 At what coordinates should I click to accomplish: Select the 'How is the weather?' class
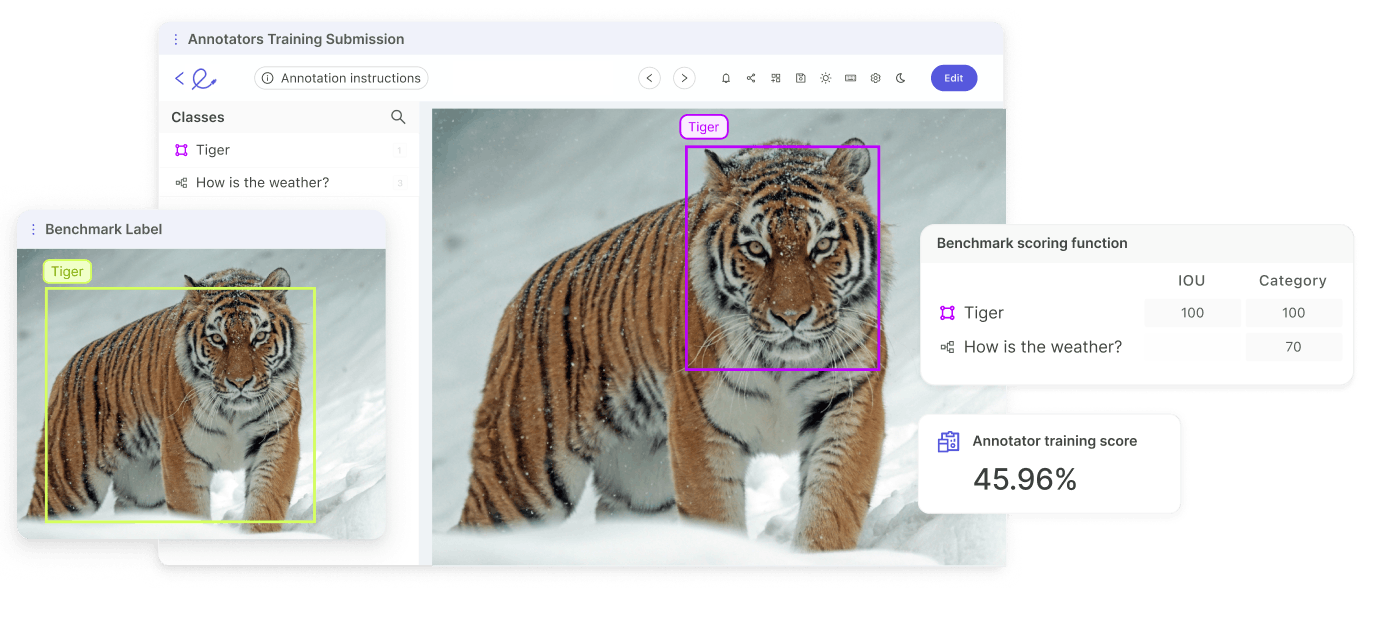click(x=288, y=182)
